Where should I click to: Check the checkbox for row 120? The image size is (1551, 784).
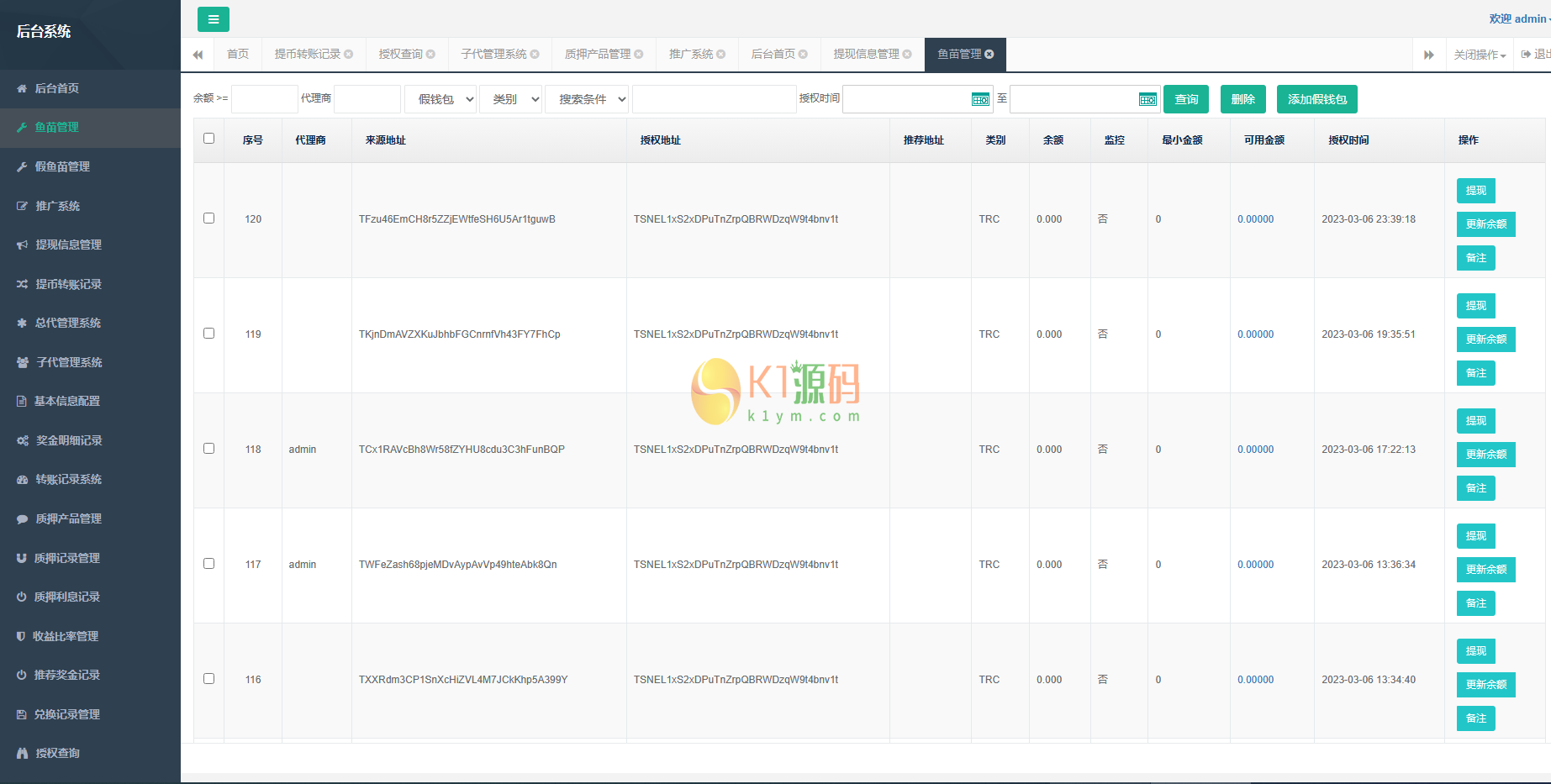tap(208, 218)
